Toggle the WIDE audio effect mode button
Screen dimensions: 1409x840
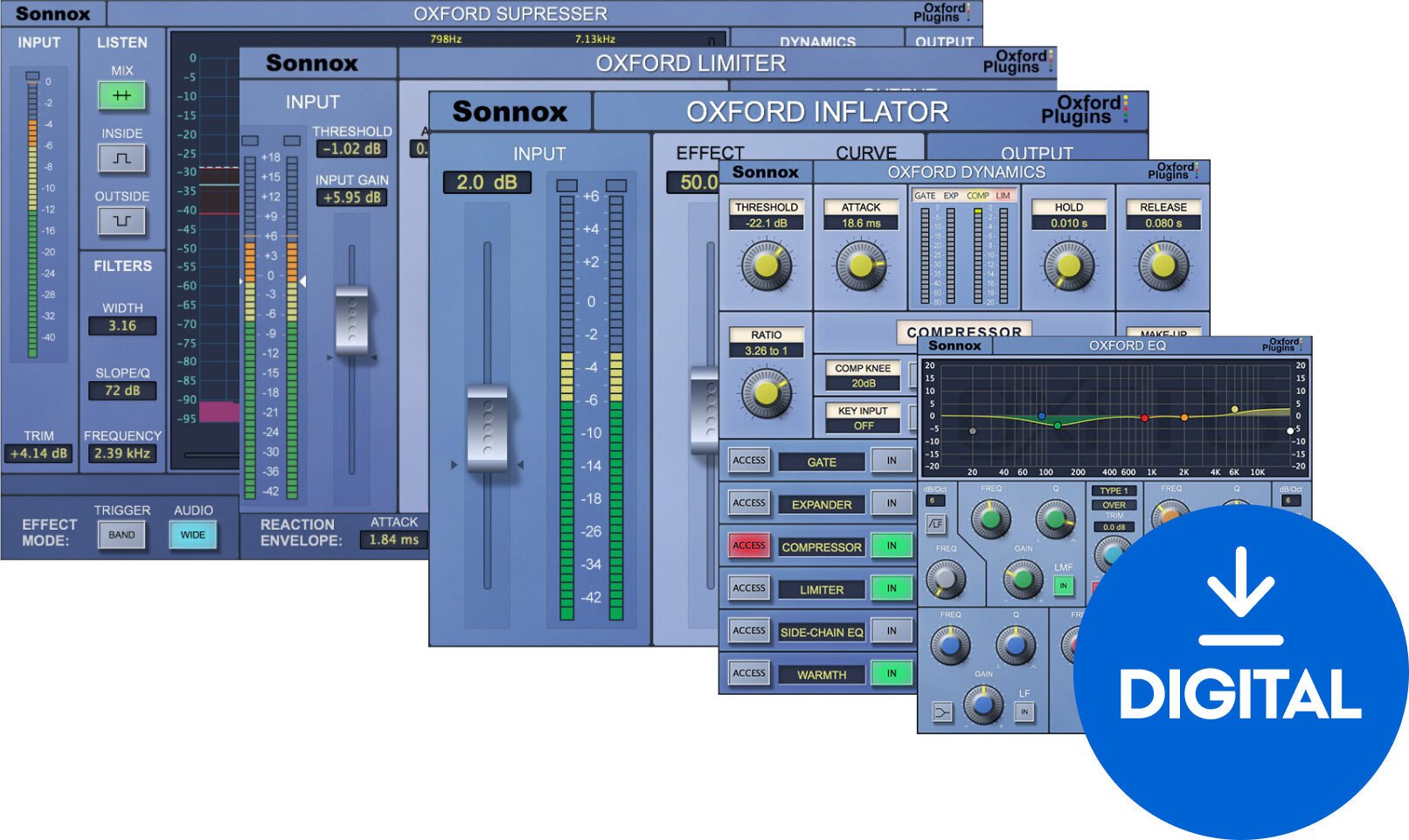pos(194,534)
